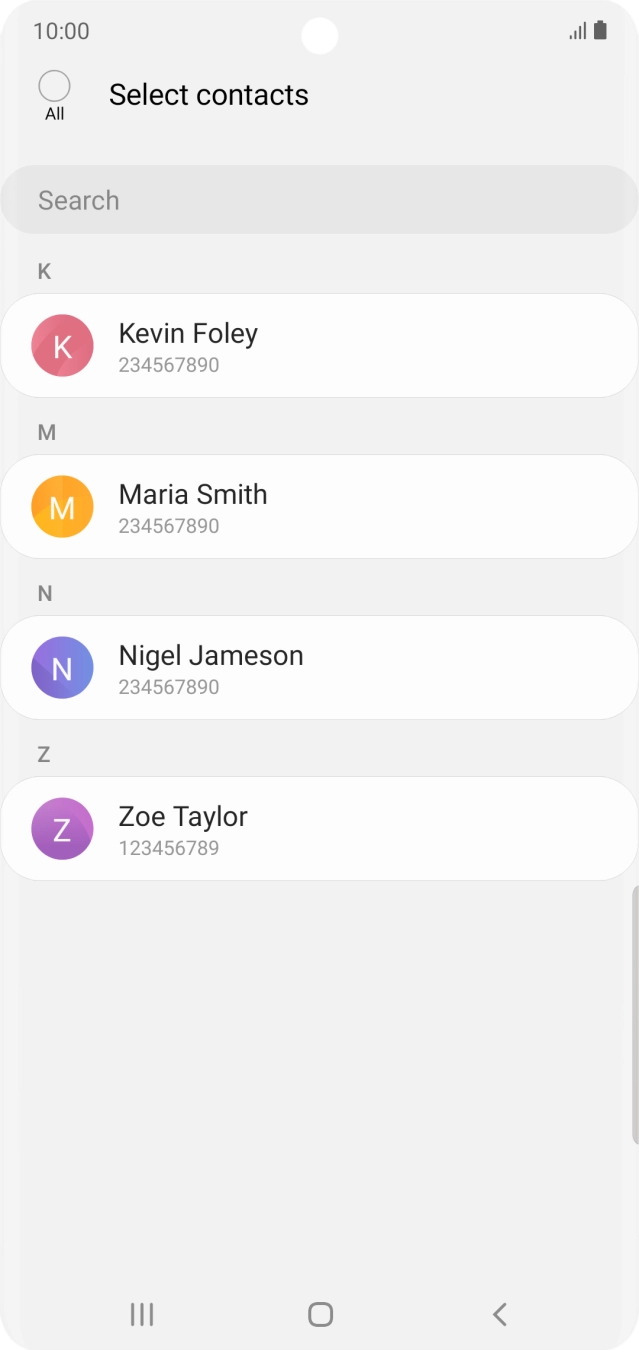Screen dimensions: 639x1350
Task: Choose the Nigel Jameson contact name
Action: pos(211,656)
